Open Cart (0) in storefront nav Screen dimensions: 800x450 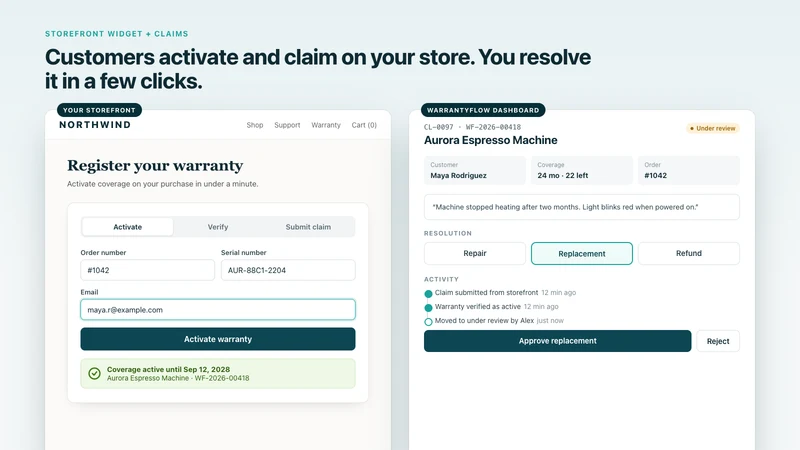pos(364,125)
